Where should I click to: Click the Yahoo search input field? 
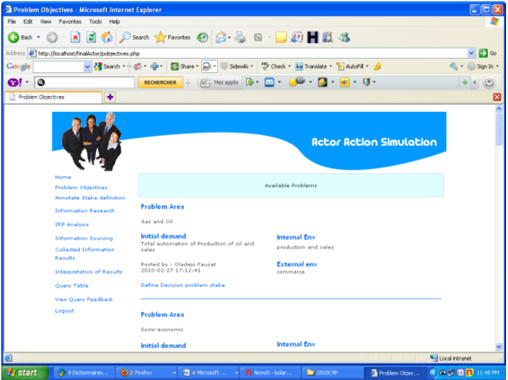pos(84,82)
